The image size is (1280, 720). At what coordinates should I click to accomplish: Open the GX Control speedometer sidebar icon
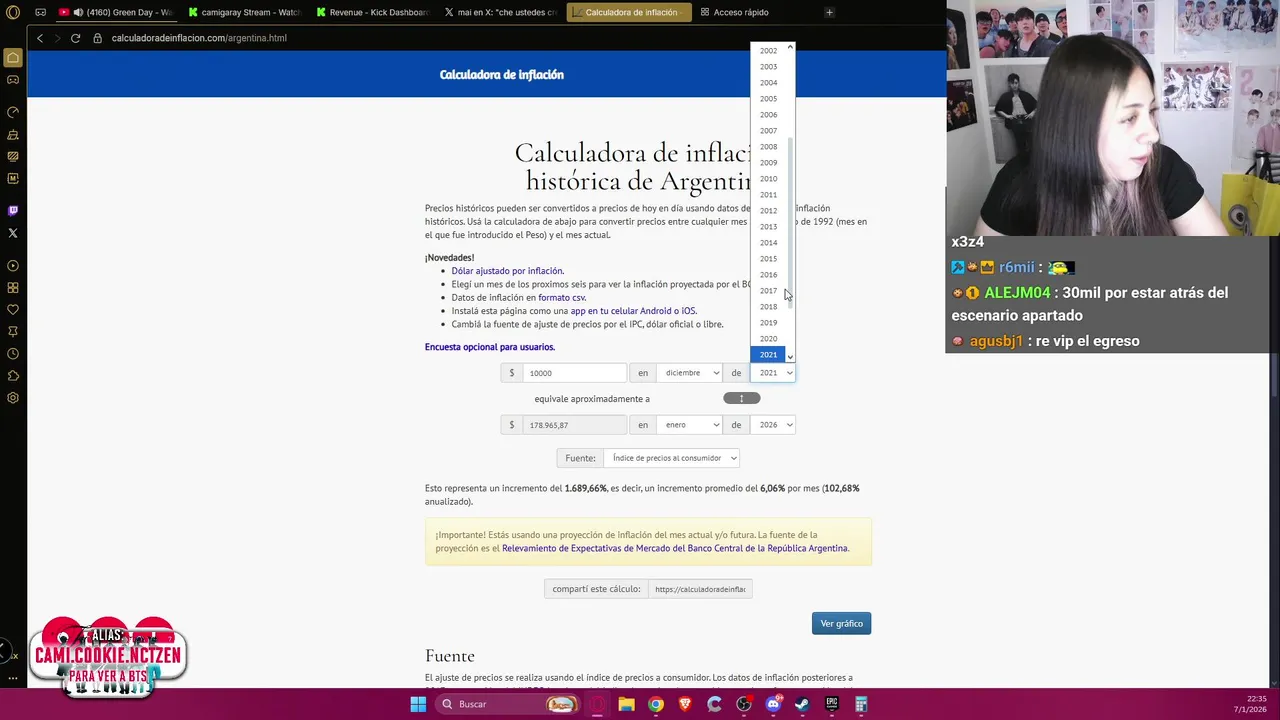[13, 112]
